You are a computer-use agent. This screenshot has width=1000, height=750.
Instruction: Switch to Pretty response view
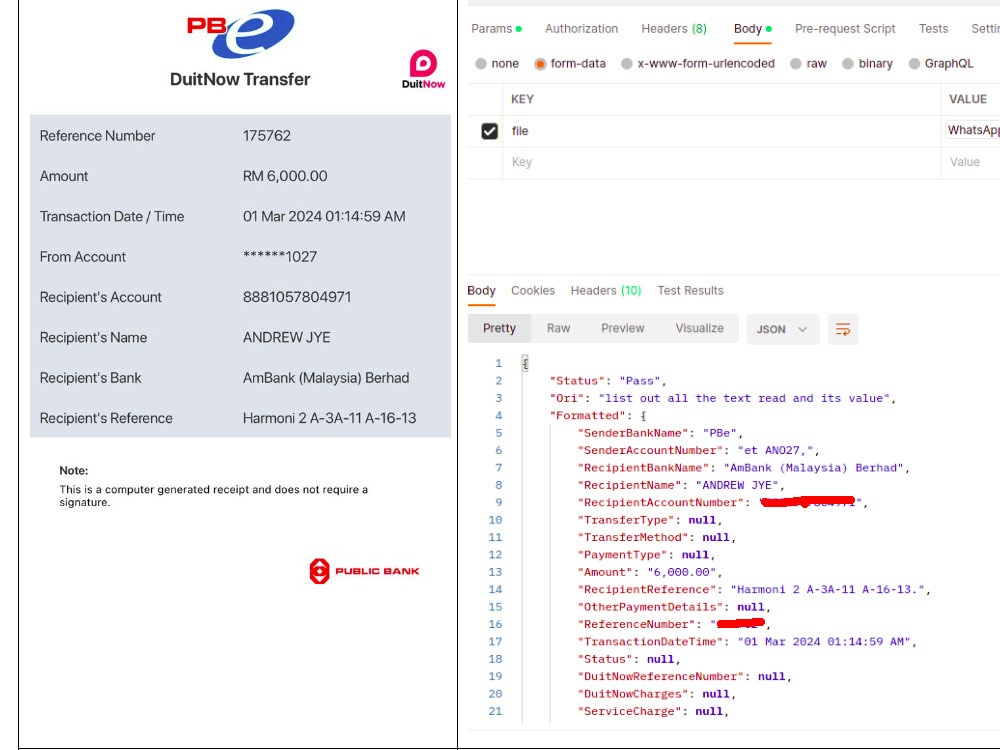click(499, 328)
